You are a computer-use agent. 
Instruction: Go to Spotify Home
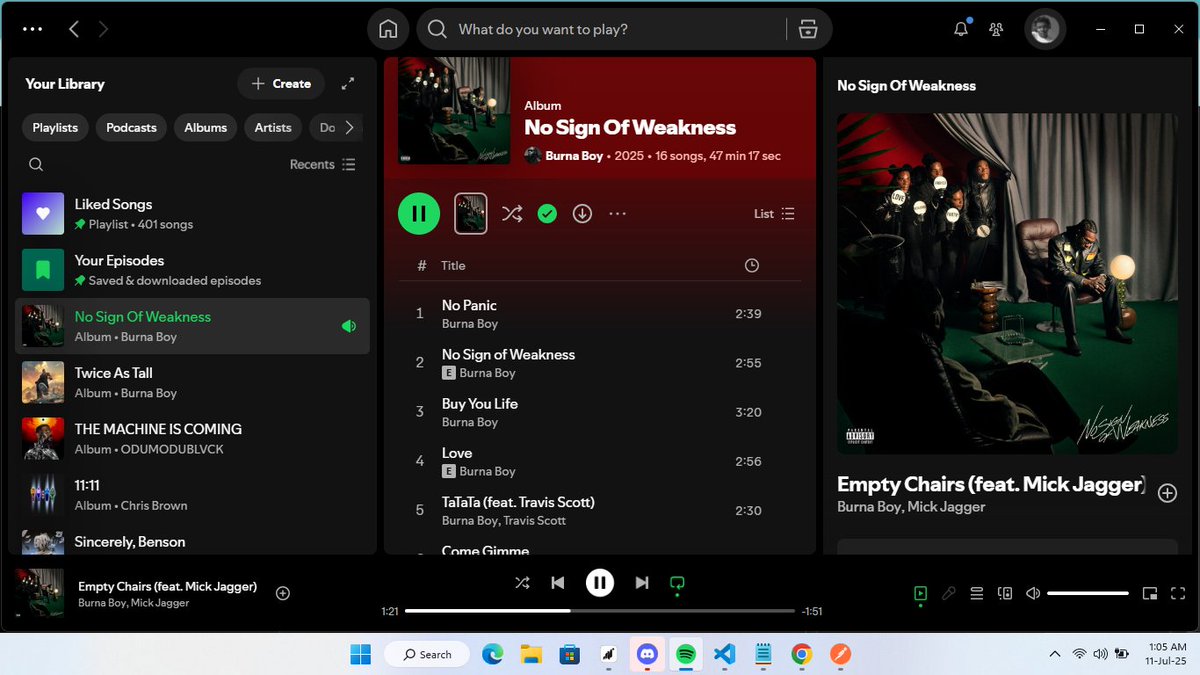(388, 29)
